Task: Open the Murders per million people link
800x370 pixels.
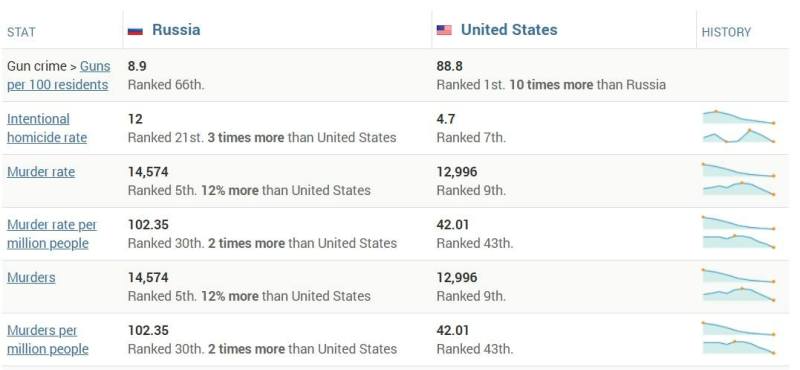Action: 47,340
